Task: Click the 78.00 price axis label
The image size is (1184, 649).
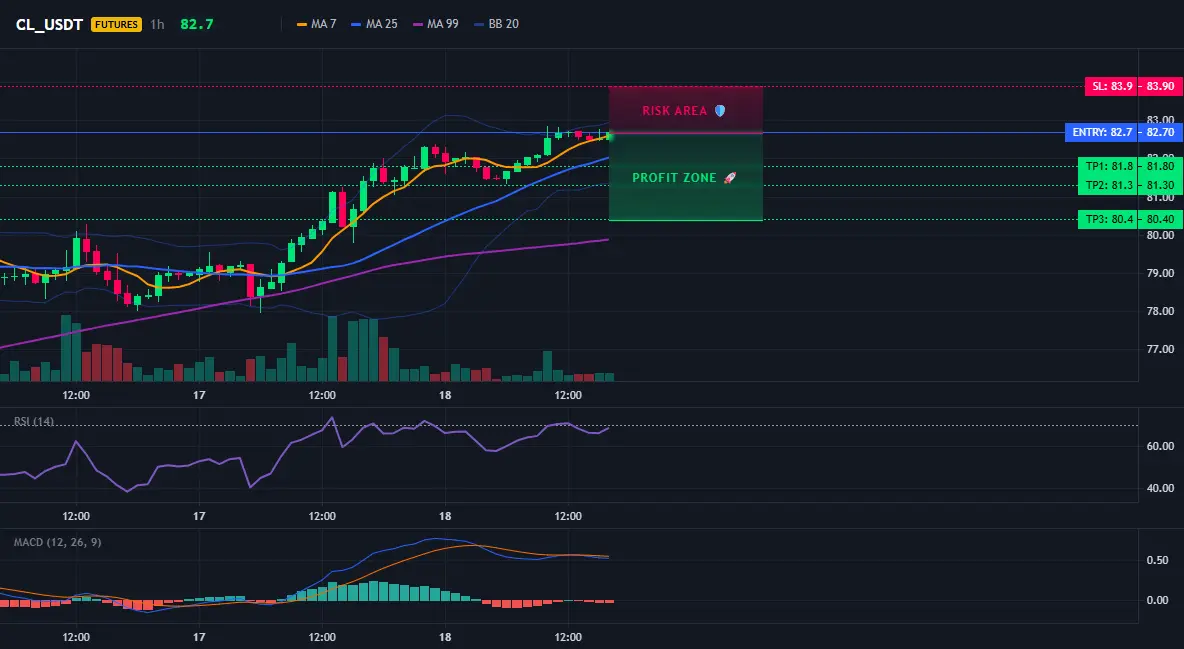Action: click(1161, 311)
